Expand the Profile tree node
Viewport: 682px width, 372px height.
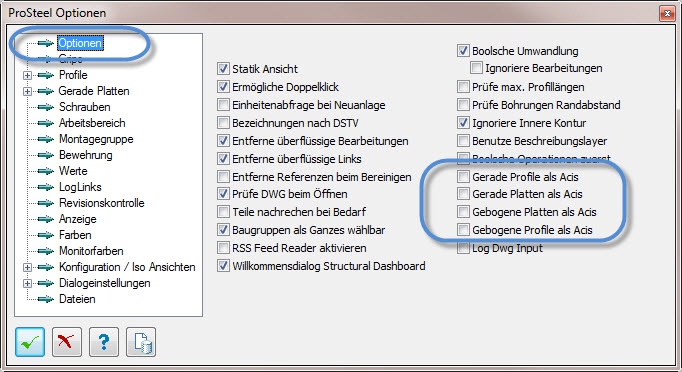tap(27, 75)
